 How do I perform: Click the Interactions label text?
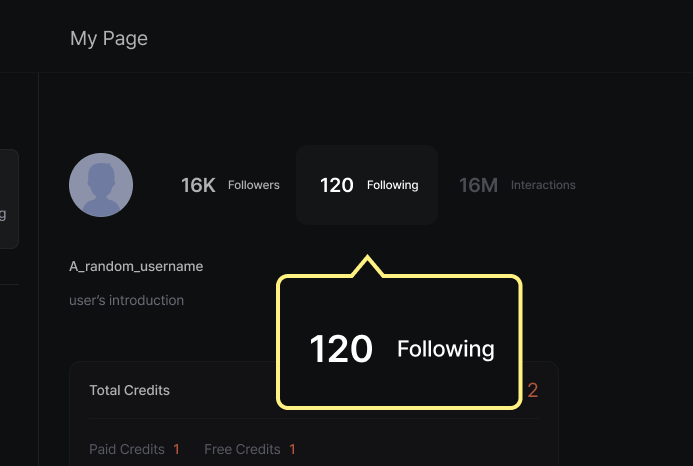pos(543,185)
